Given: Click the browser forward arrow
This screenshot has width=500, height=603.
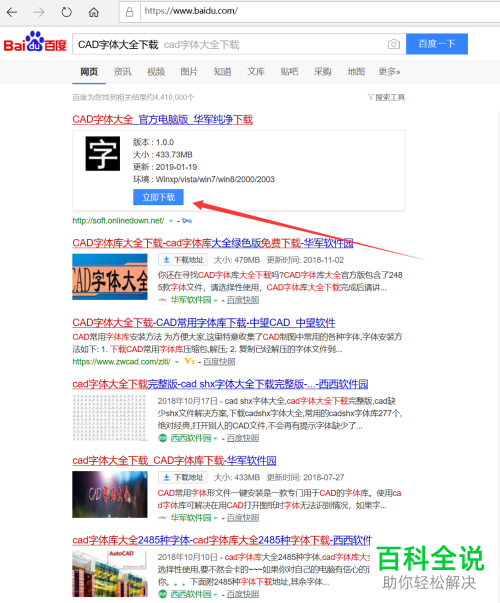Looking at the screenshot, I should coord(39,12).
